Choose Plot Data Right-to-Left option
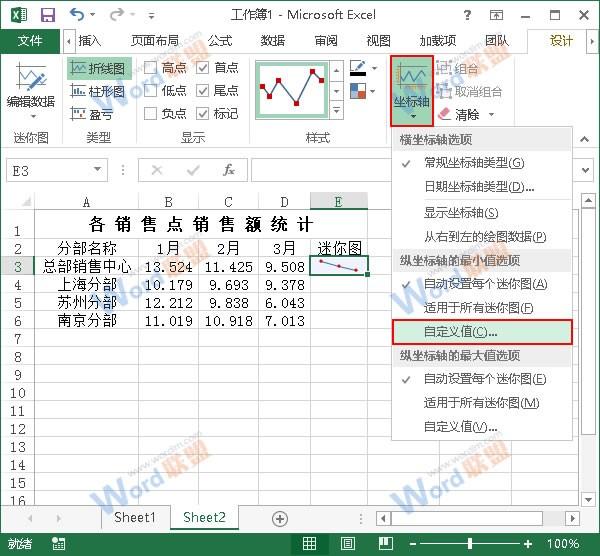 [x=482, y=236]
